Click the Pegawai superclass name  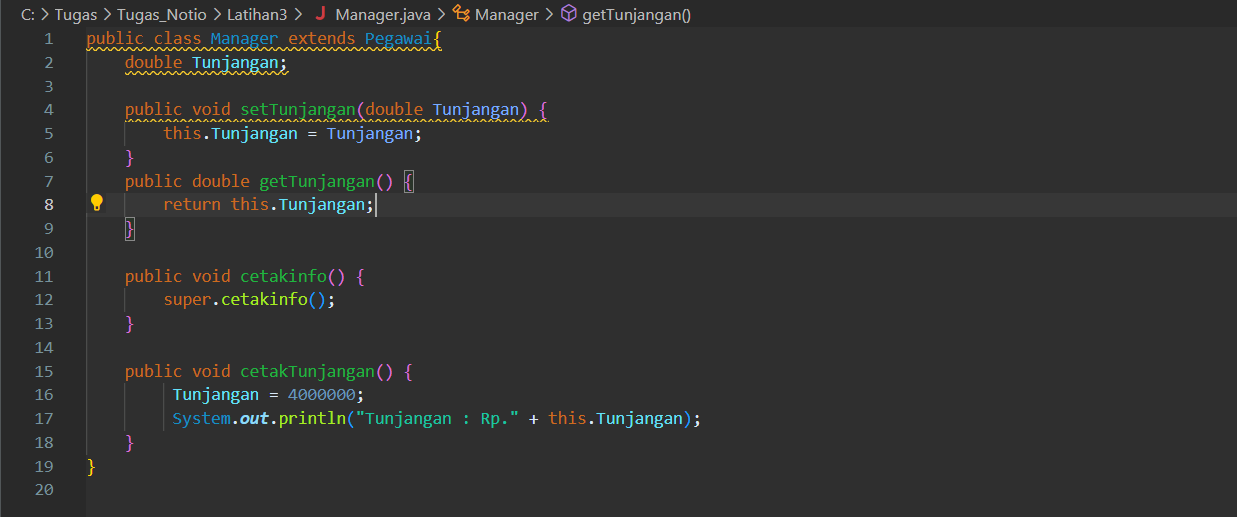pyautogui.click(x=396, y=38)
